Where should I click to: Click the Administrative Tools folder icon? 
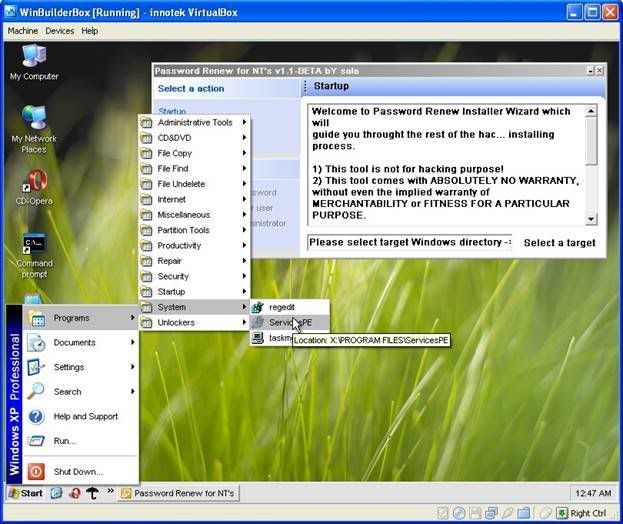(147, 122)
